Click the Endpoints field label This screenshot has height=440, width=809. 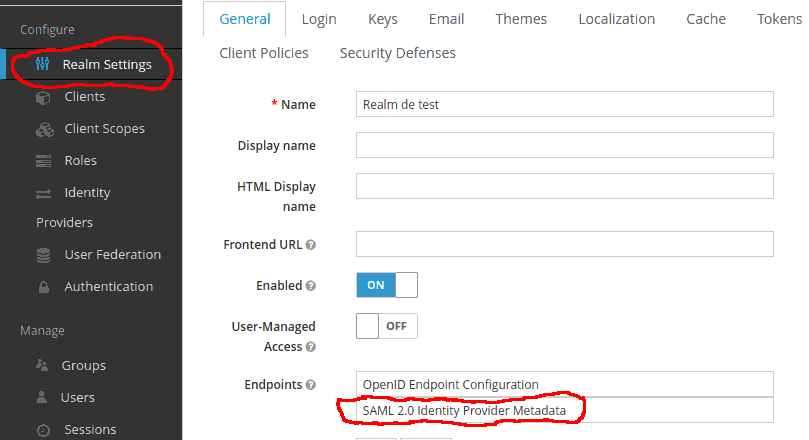273,385
